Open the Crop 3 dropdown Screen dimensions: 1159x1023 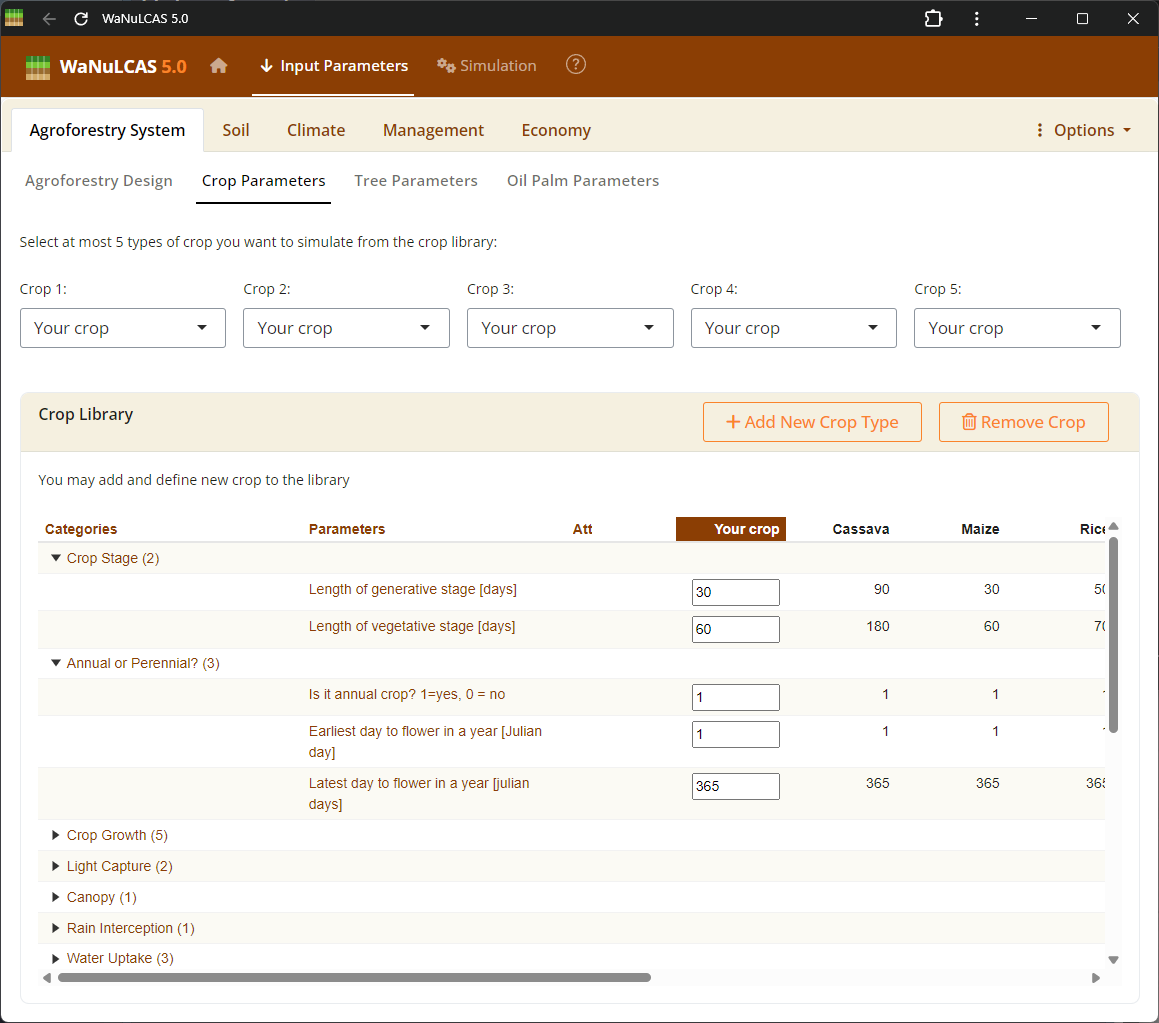pos(570,328)
